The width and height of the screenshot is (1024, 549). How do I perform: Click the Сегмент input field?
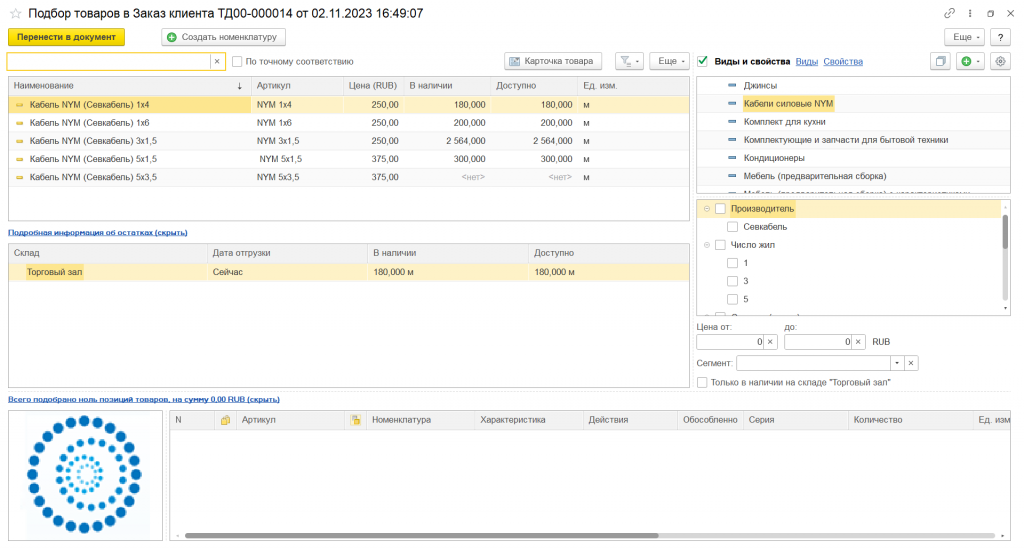(814, 363)
